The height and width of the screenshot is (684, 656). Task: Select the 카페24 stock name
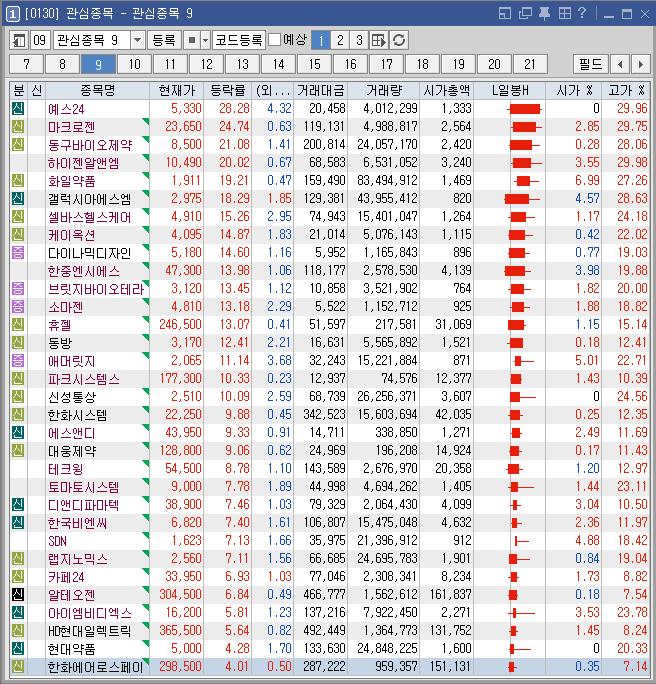66,577
